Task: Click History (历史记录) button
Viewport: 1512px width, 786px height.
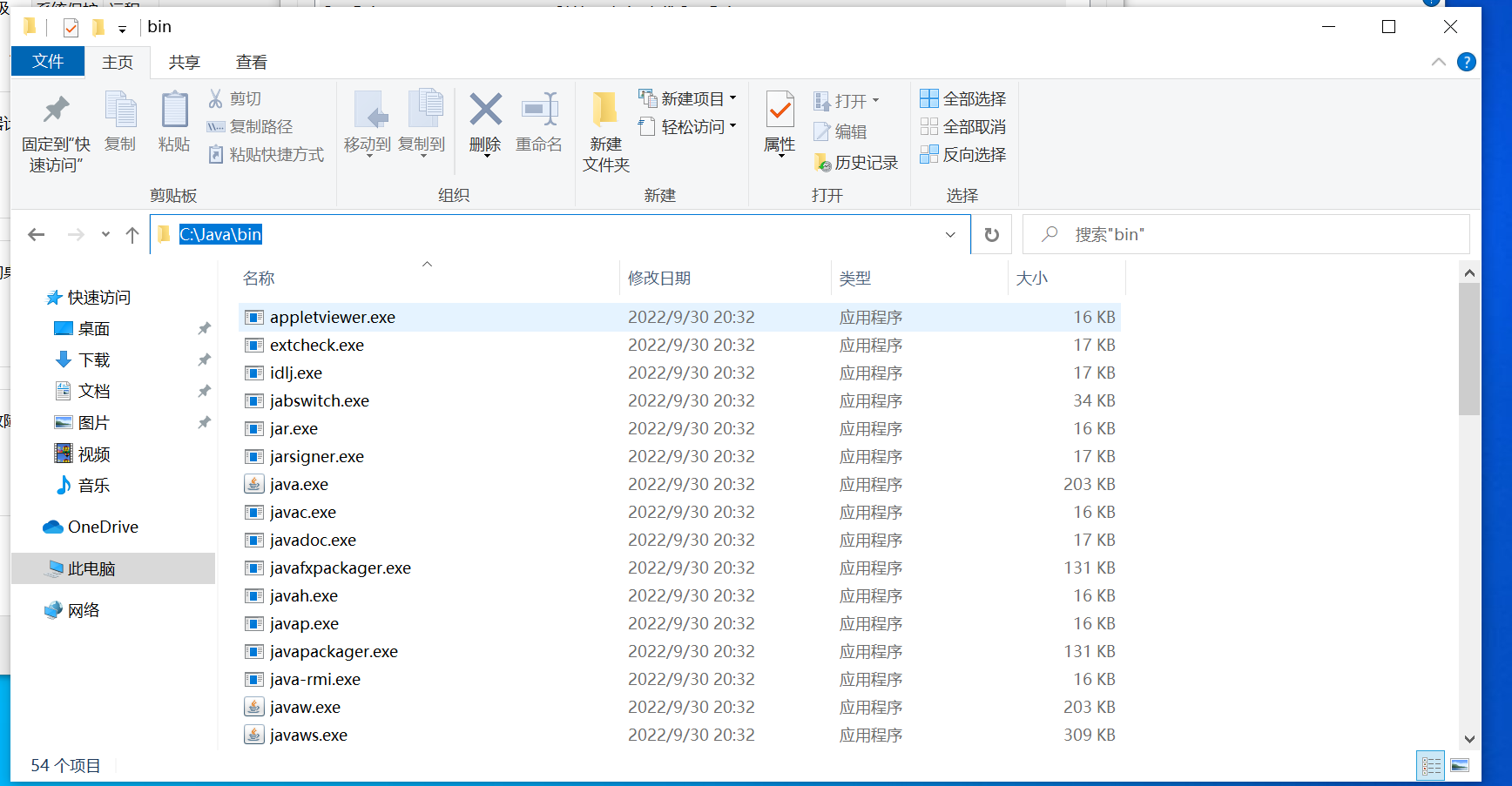Action: (x=855, y=163)
